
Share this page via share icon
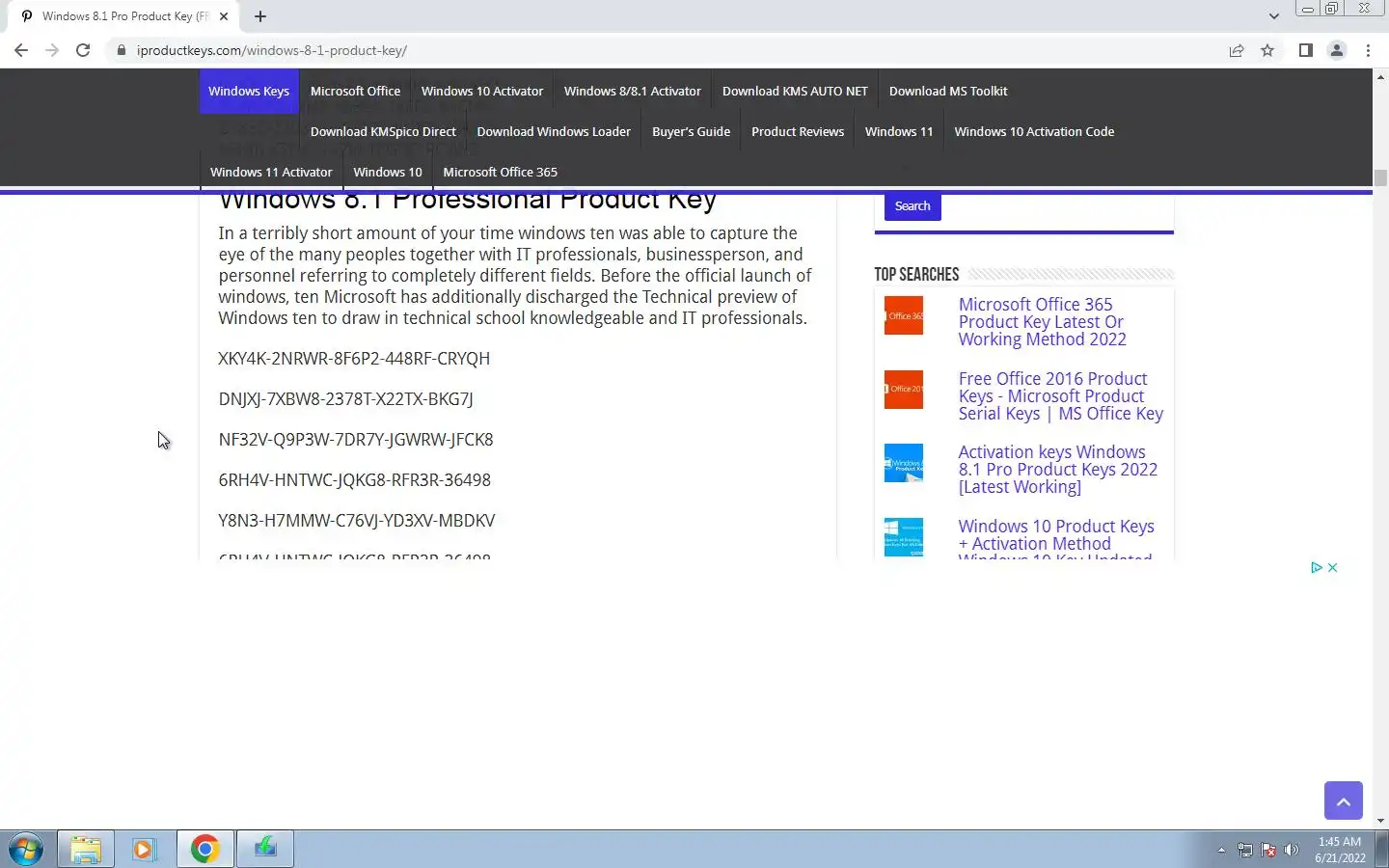pos(1237,50)
